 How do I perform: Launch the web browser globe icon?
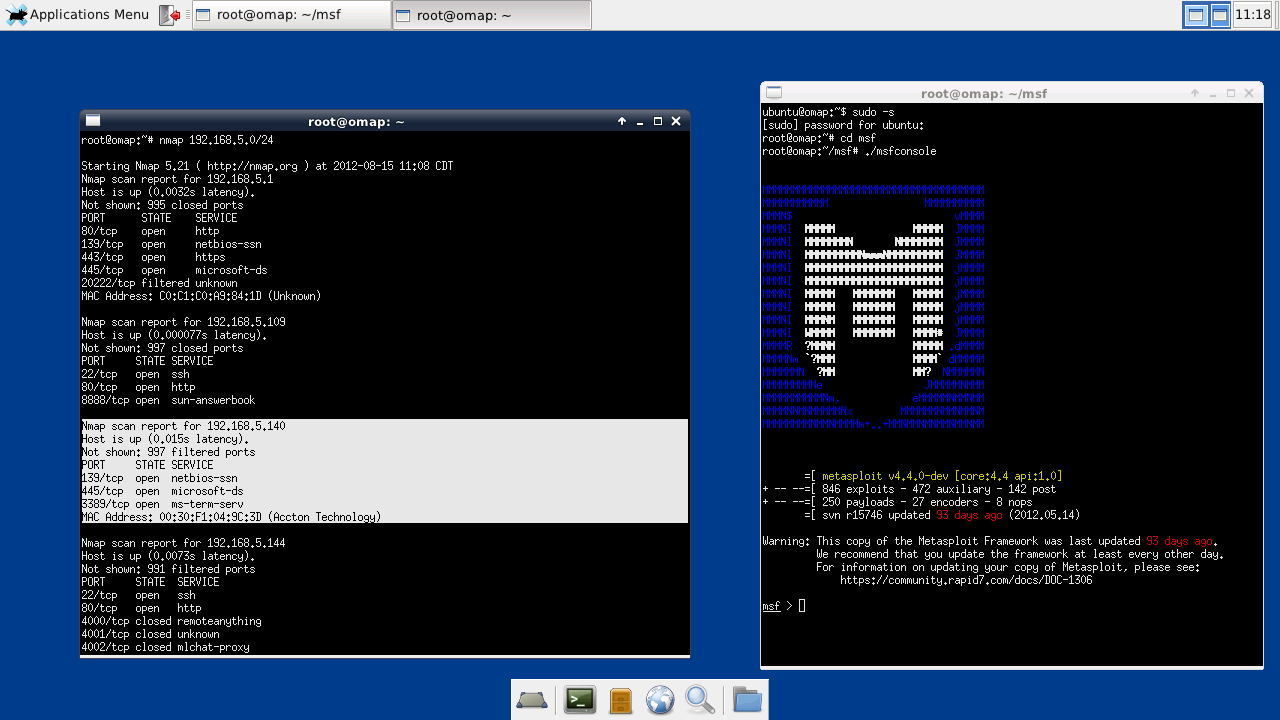[x=660, y=700]
